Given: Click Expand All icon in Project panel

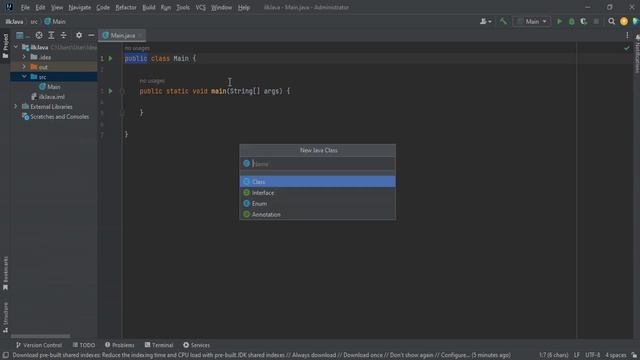Looking at the screenshot, I should [51, 36].
